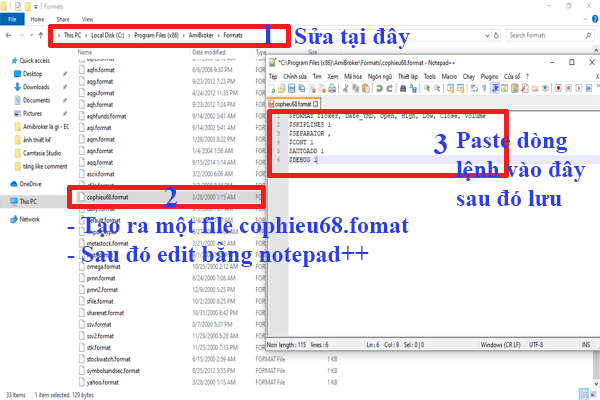Toggle Show All Characters pilcrow icon
The height and width of the screenshot is (400, 600).
tap(484, 88)
